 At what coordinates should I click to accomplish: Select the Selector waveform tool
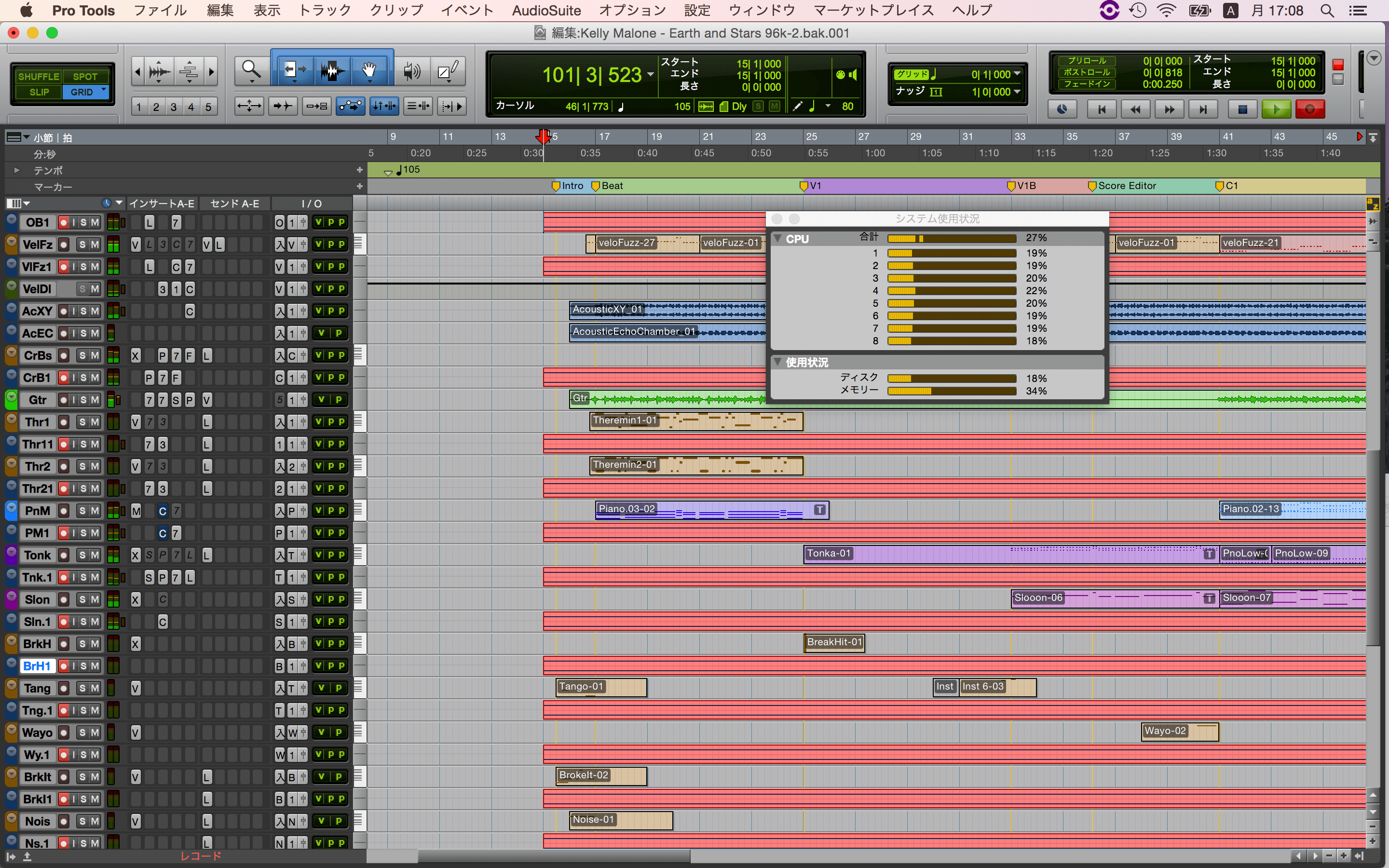[332, 70]
